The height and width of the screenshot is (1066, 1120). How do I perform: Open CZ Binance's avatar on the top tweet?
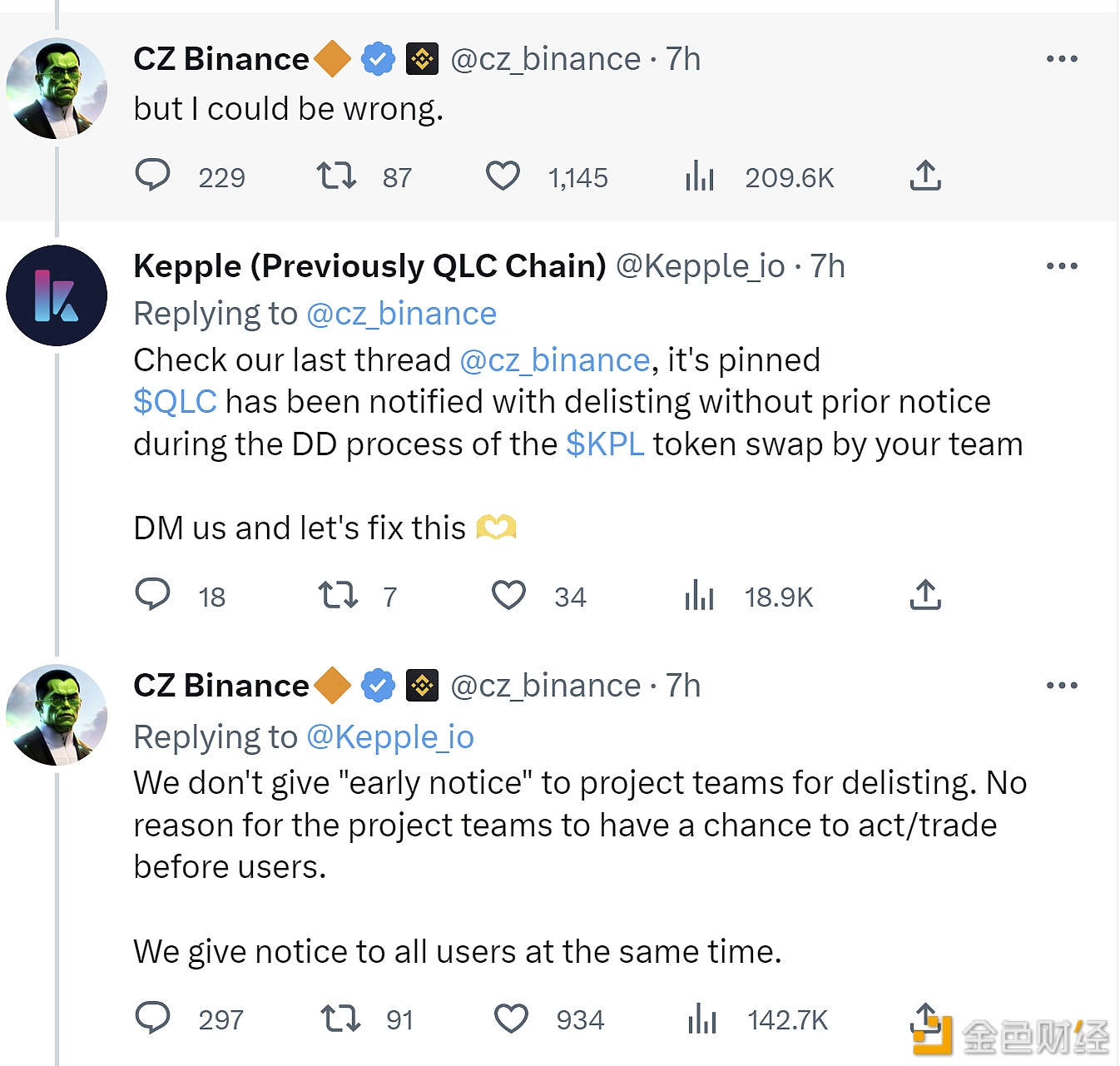click(x=57, y=88)
